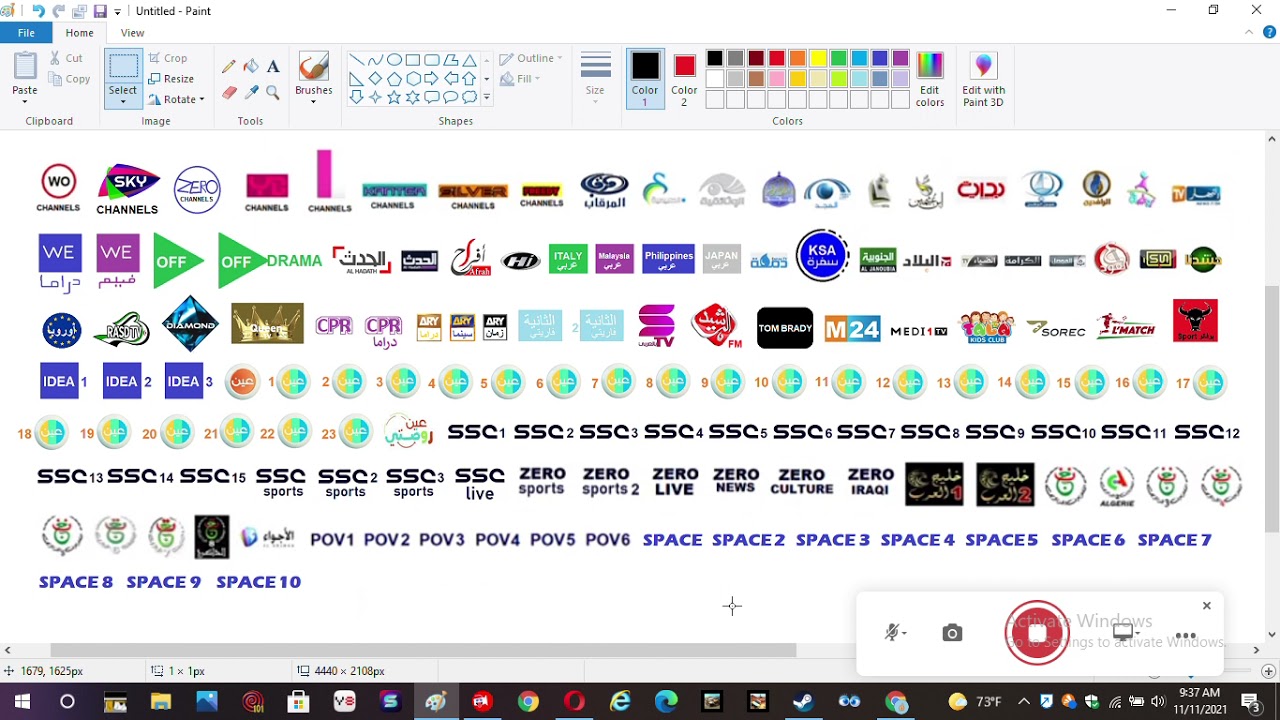Viewport: 1280px width, 720px height.
Task: Click the Resize button
Action: pyautogui.click(x=171, y=79)
